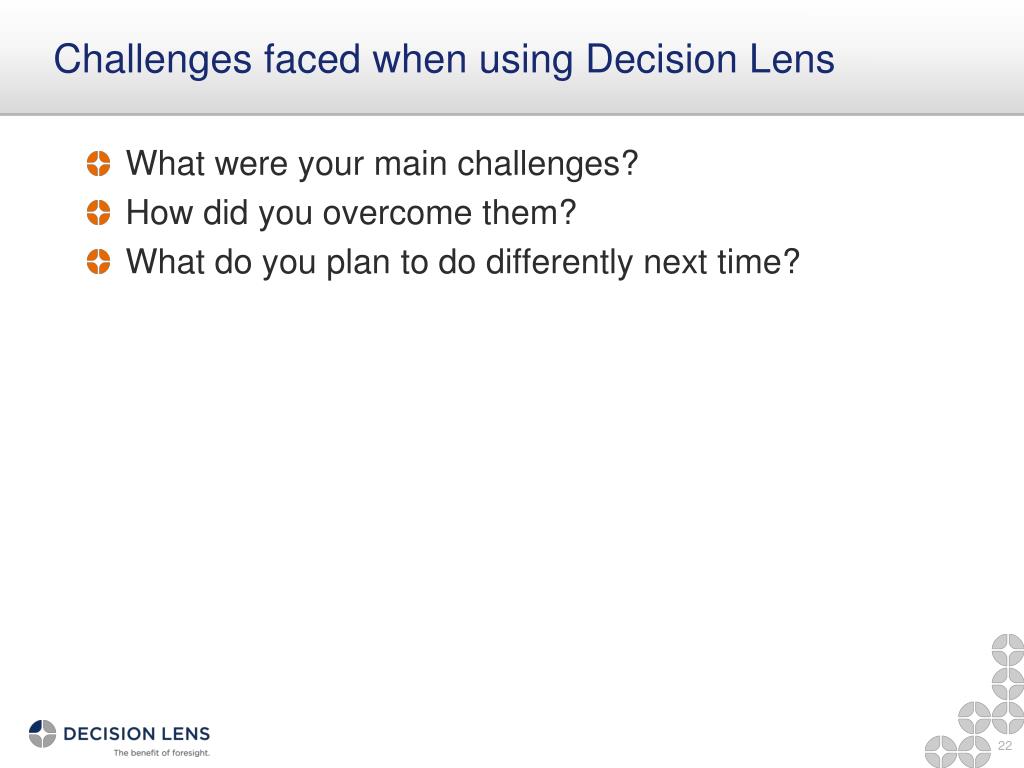The image size is (1024, 768).
Task: Click the word 'differently' in the third bullet
Action: pos(560,262)
